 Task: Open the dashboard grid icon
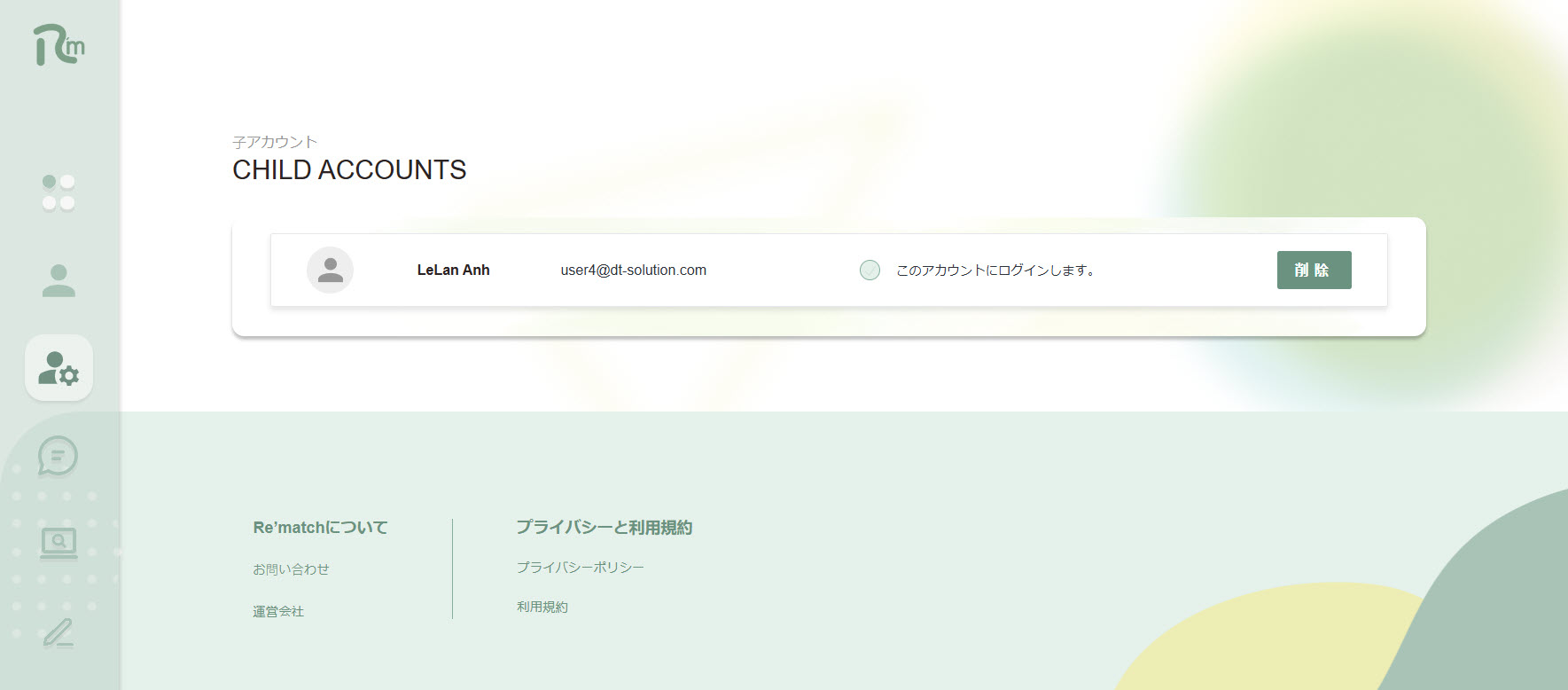click(x=59, y=192)
